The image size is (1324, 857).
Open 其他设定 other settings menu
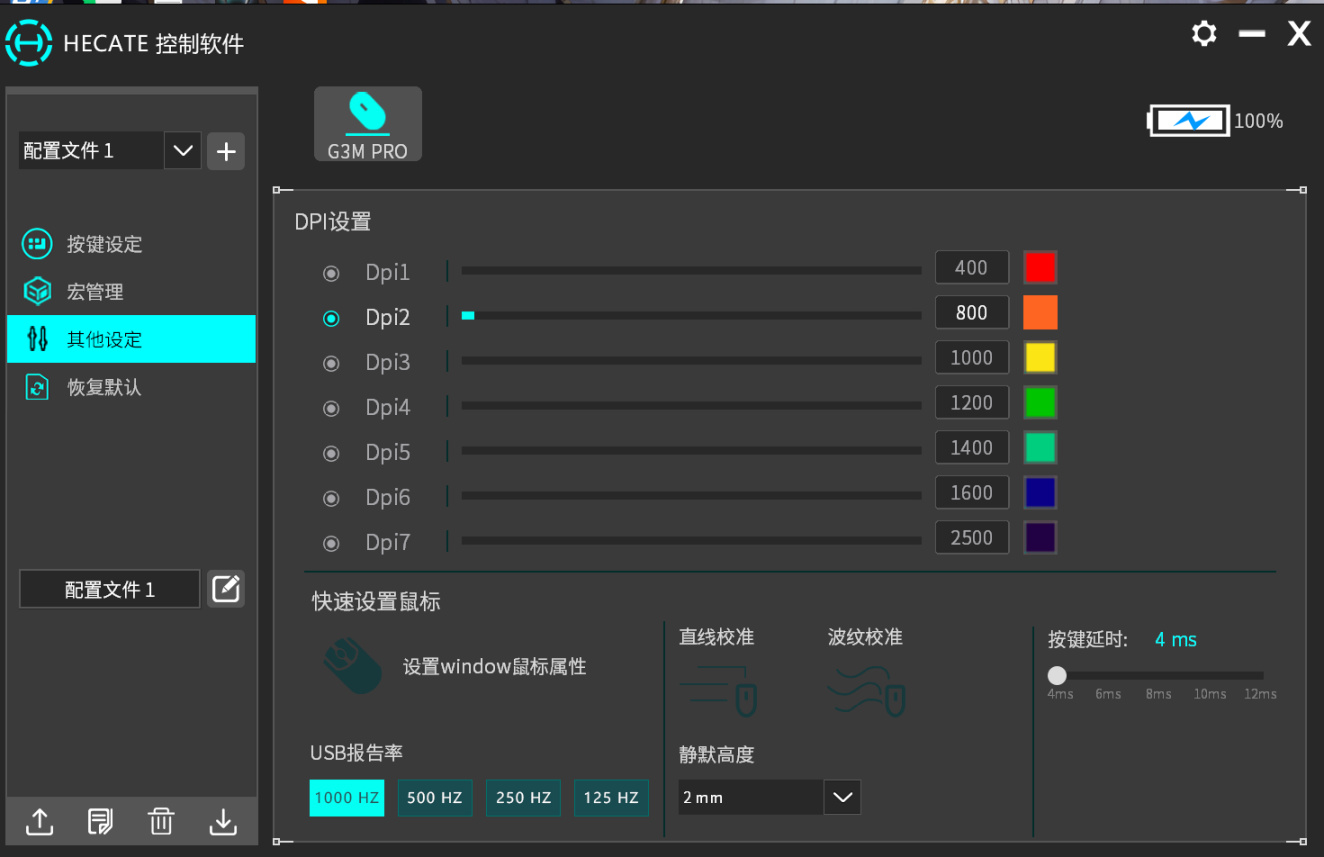131,339
